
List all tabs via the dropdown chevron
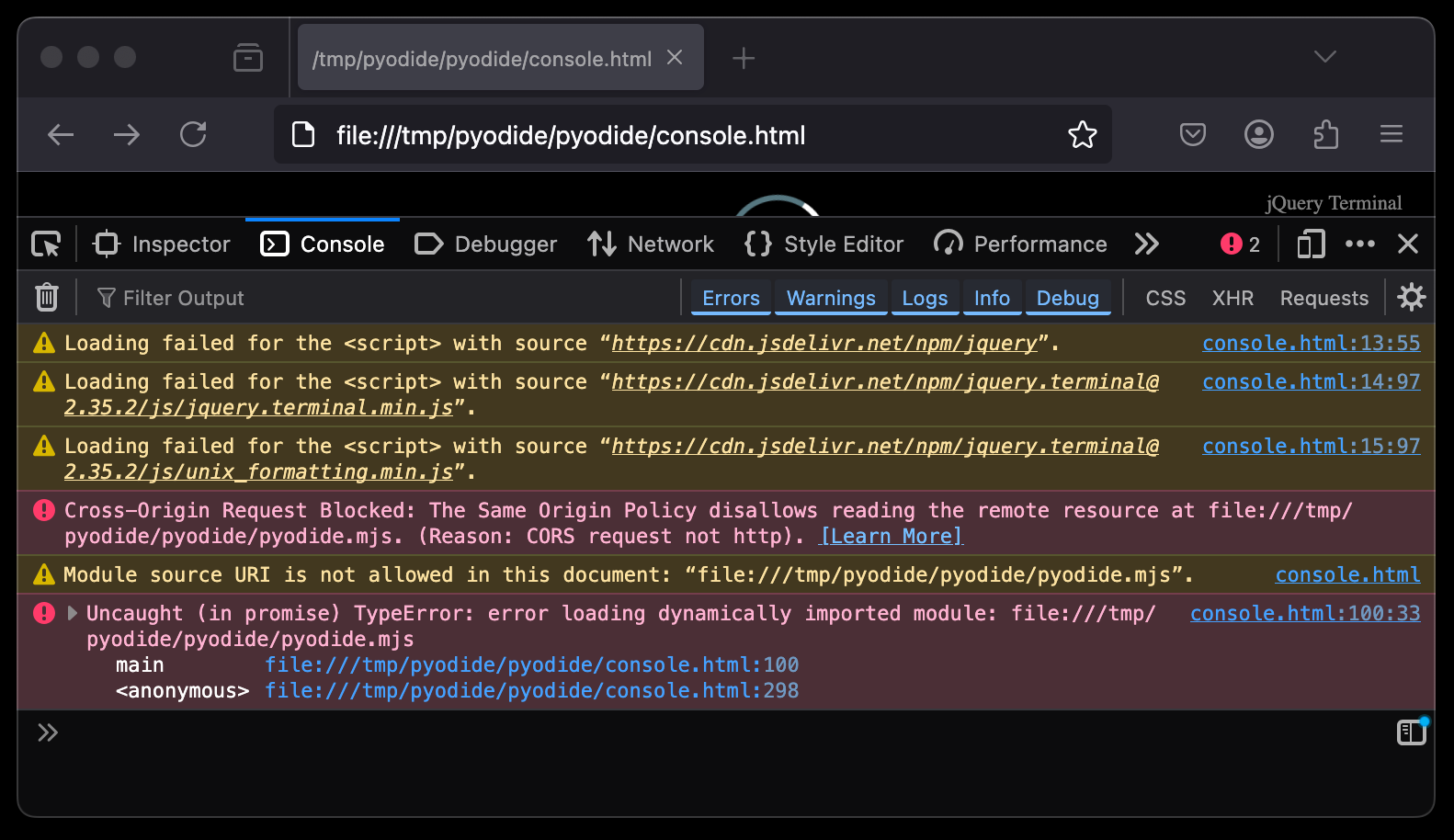tap(1325, 57)
